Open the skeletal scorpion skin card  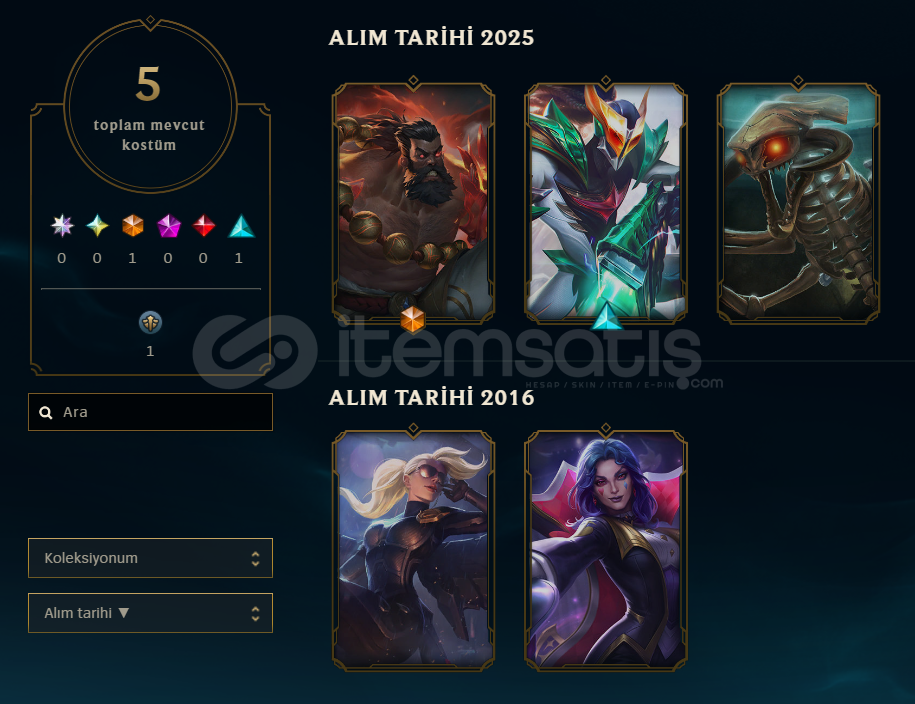pos(798,202)
